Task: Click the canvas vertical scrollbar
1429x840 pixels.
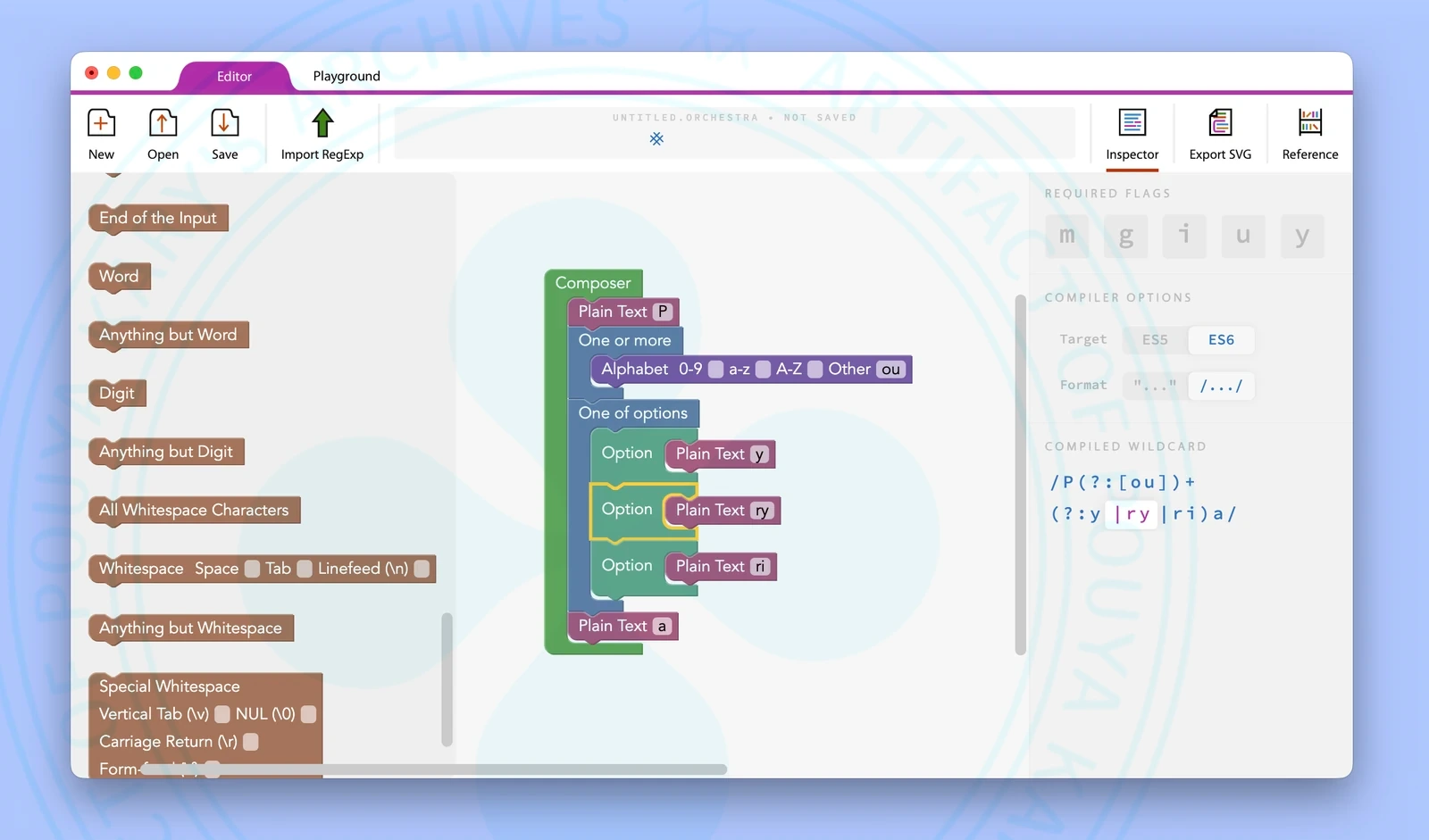Action: click(1020, 475)
